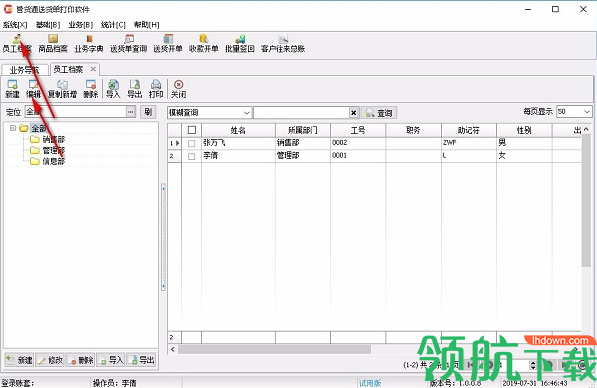Click the 试用版 trial link in status bar
597x388 pixels.
click(x=370, y=383)
